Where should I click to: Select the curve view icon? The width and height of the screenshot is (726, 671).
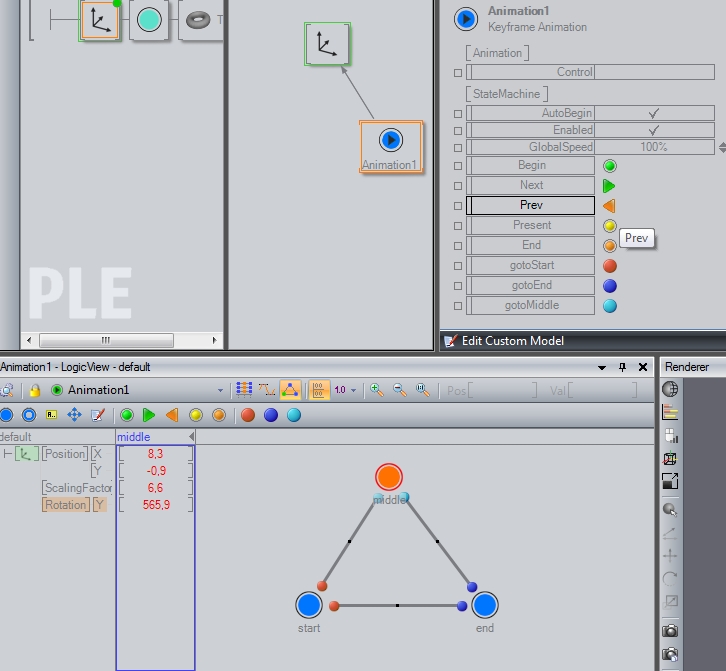[267, 390]
